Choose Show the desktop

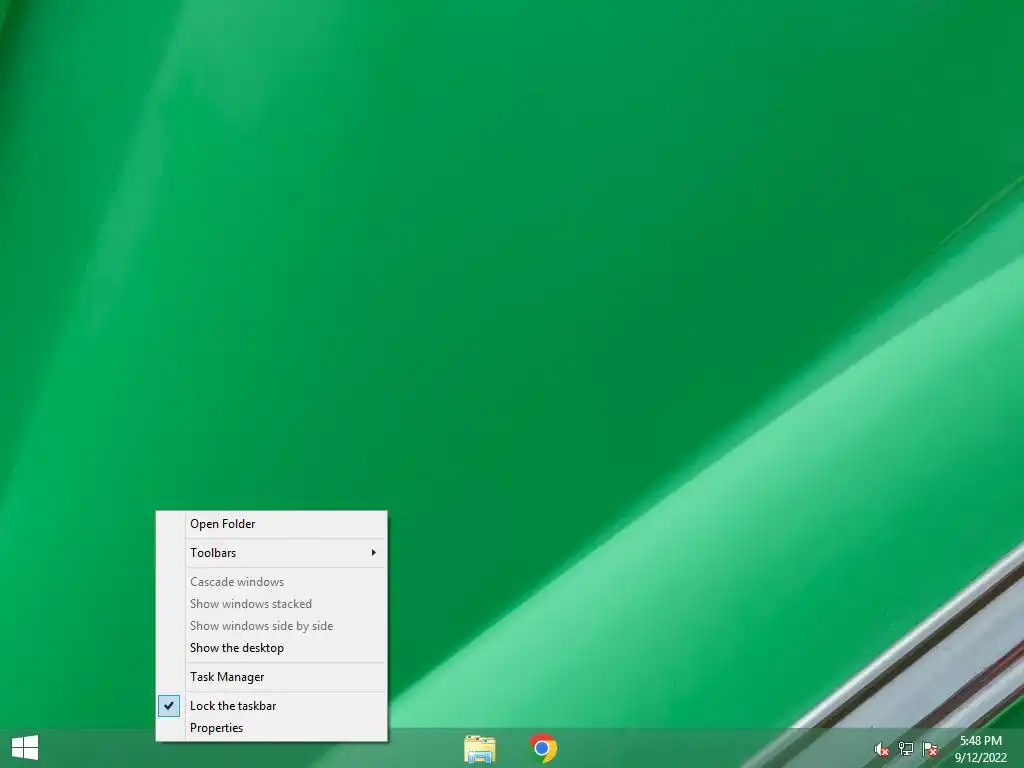tap(272, 648)
